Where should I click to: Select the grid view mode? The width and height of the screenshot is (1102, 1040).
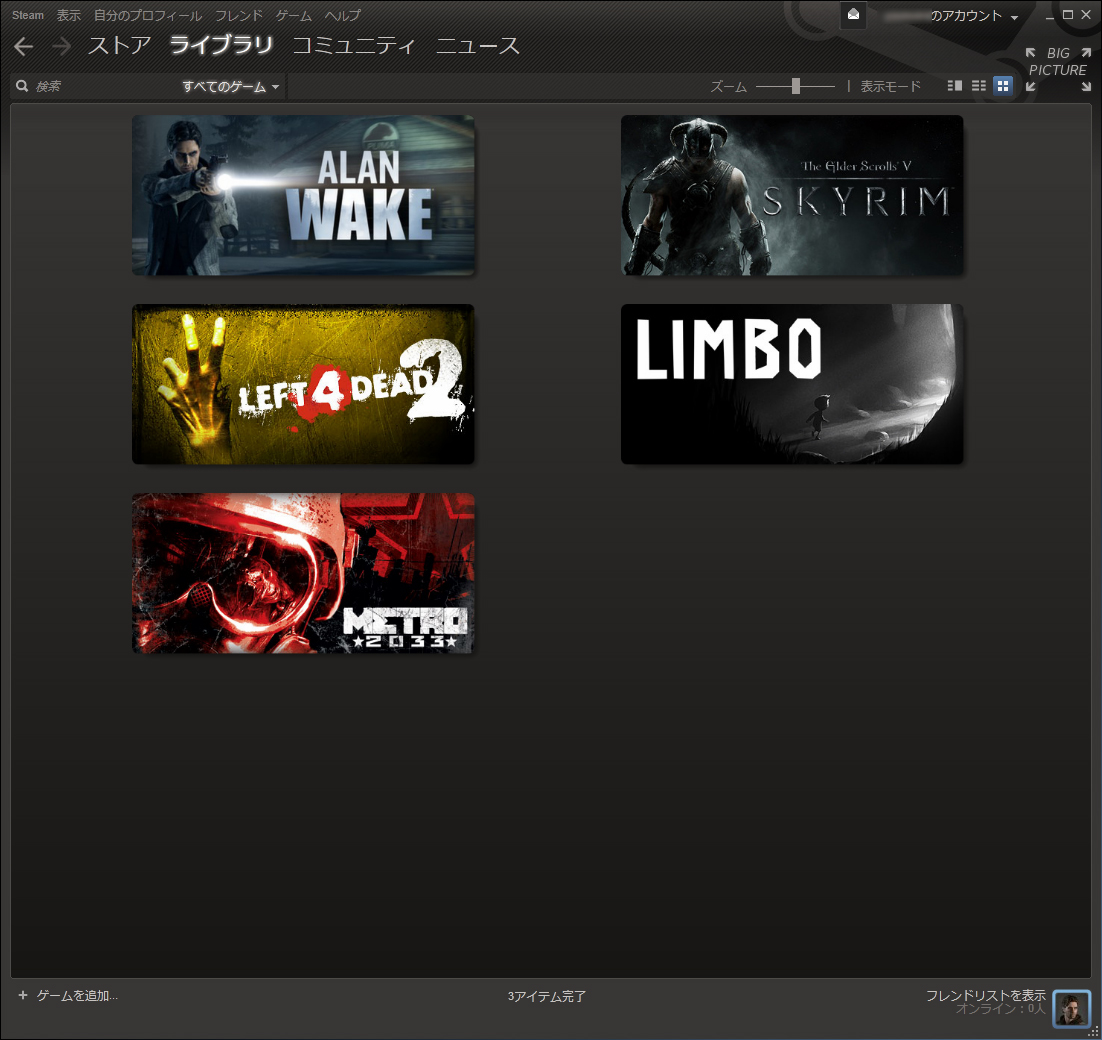pyautogui.click(x=1003, y=86)
